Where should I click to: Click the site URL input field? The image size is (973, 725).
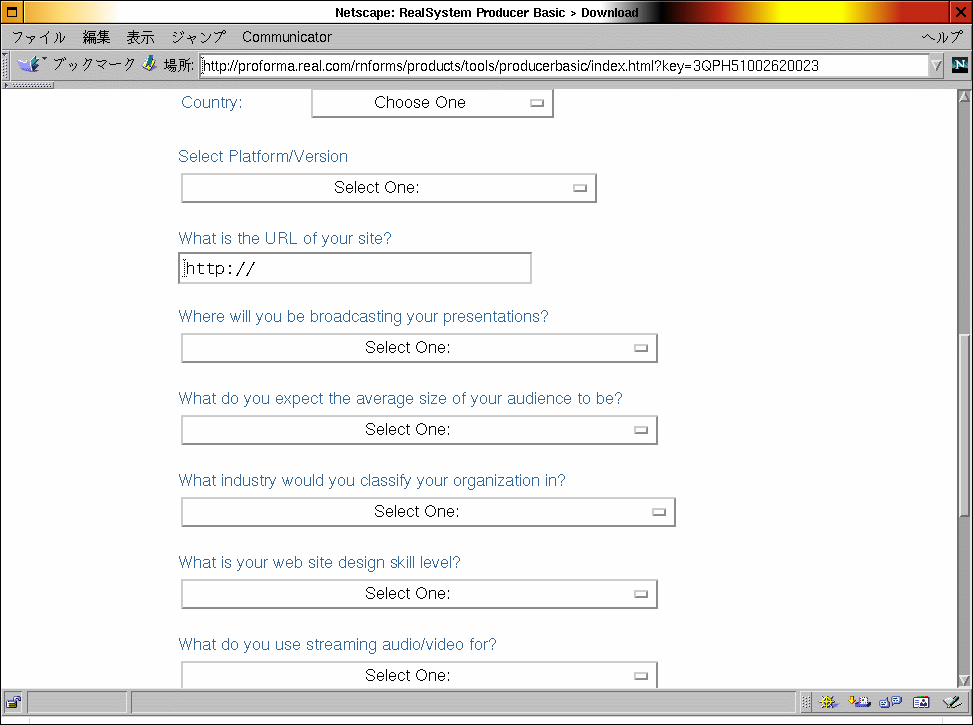[x=355, y=268]
